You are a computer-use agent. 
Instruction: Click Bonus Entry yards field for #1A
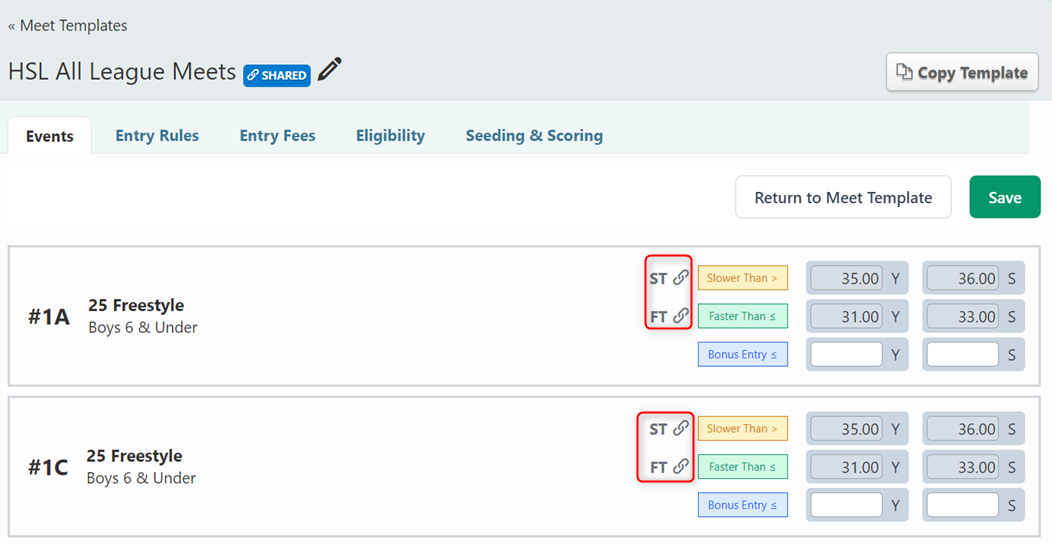click(846, 355)
